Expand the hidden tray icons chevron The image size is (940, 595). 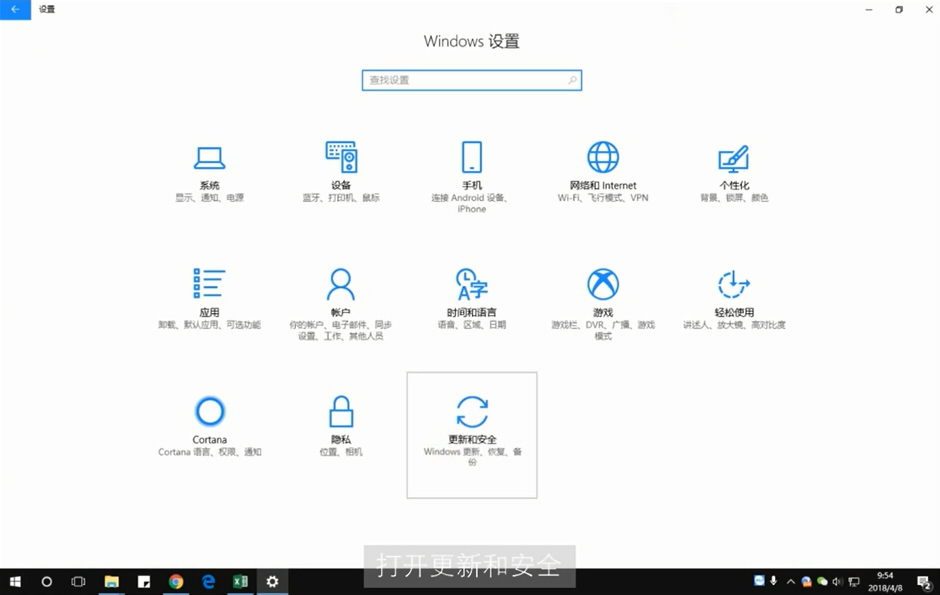(x=791, y=581)
